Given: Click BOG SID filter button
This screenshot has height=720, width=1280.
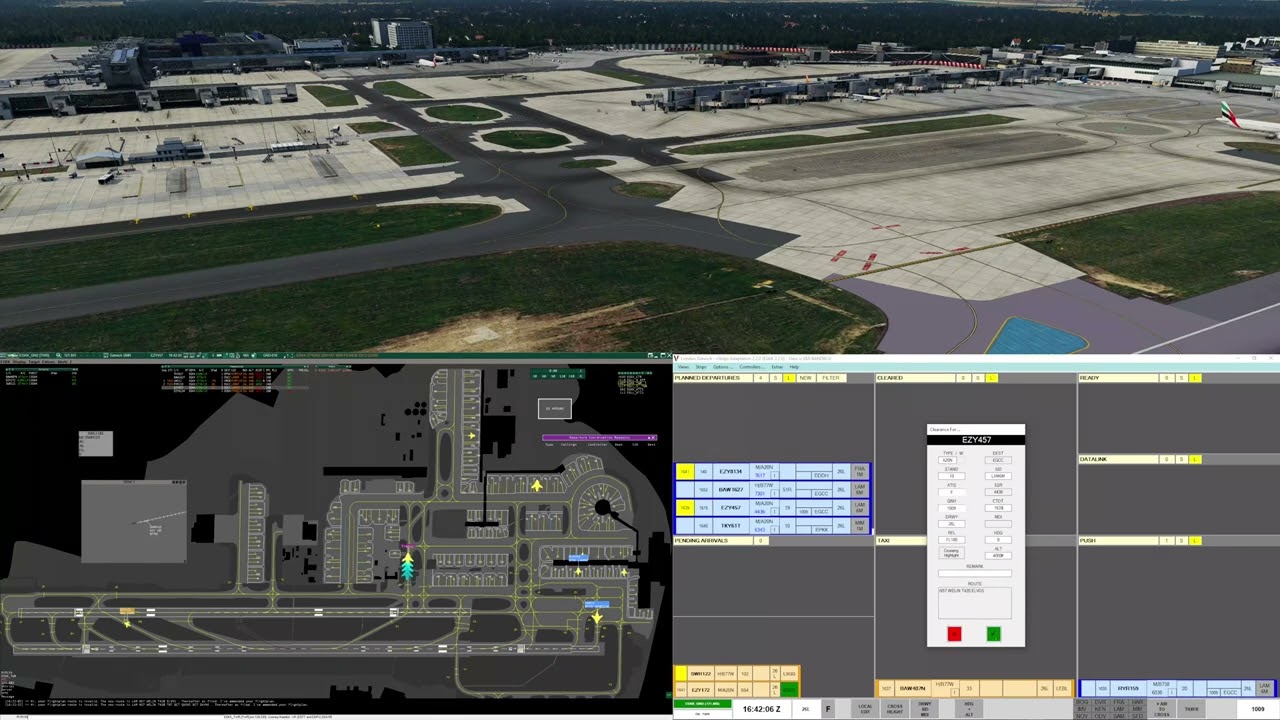Looking at the screenshot, I should [x=1083, y=702].
